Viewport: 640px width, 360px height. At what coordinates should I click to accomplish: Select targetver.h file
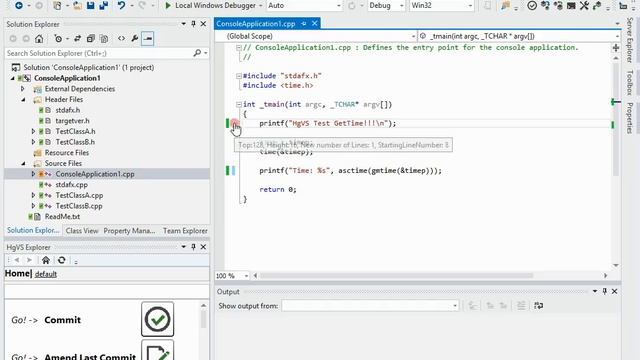point(72,121)
